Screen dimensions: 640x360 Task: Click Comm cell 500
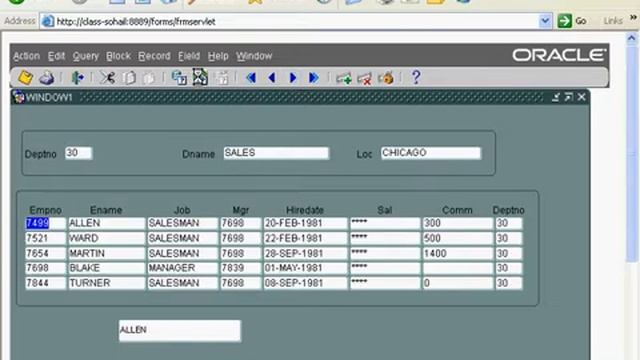coord(458,238)
